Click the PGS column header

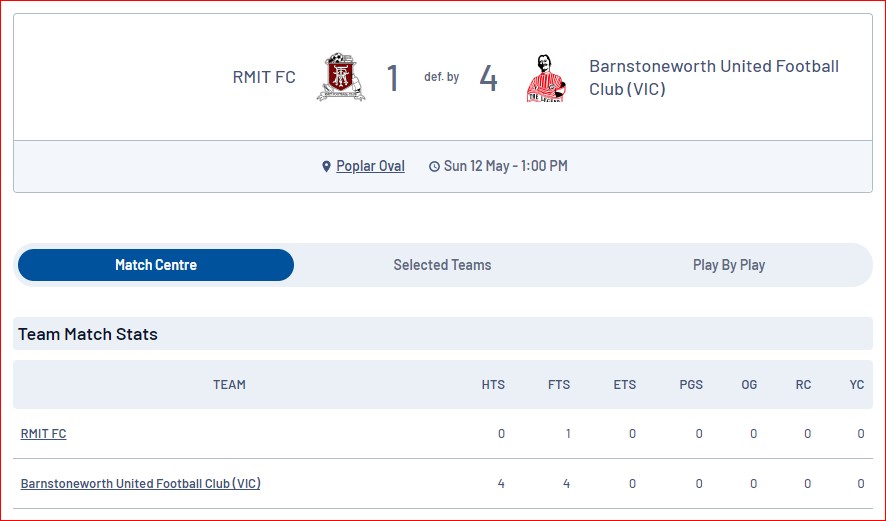[691, 385]
